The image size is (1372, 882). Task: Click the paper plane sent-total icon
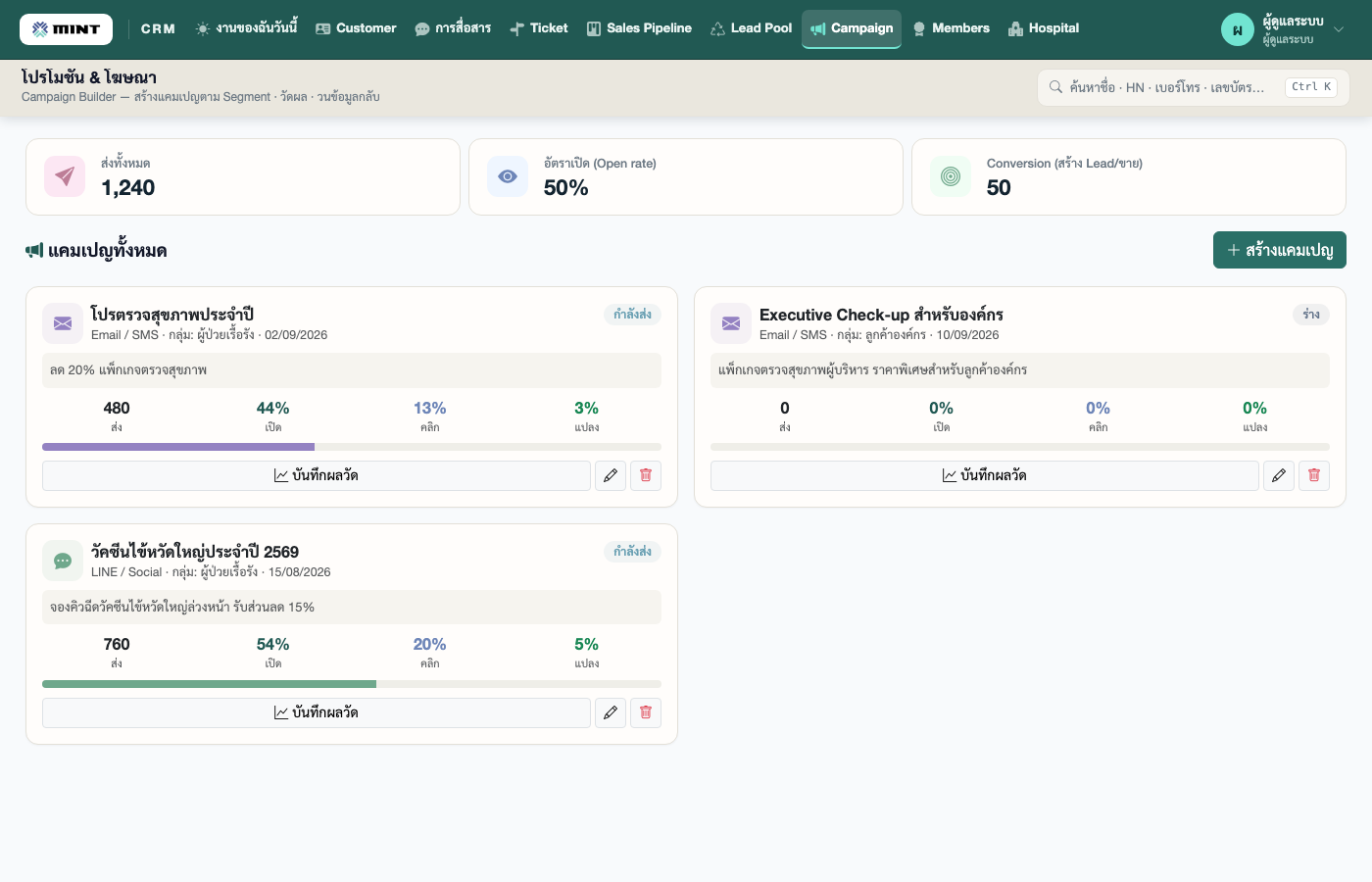[65, 176]
